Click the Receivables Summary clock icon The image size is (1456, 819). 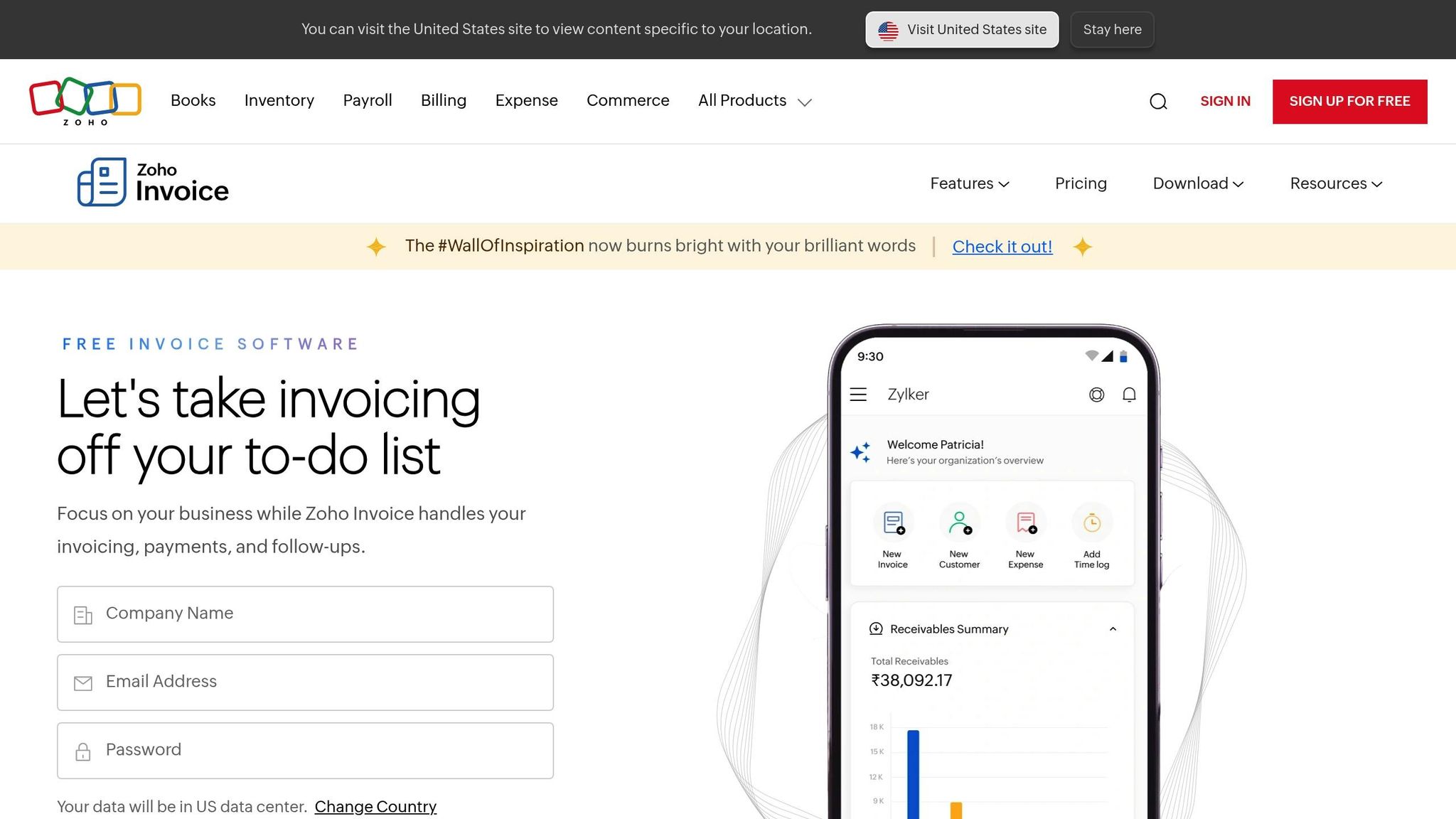click(876, 628)
